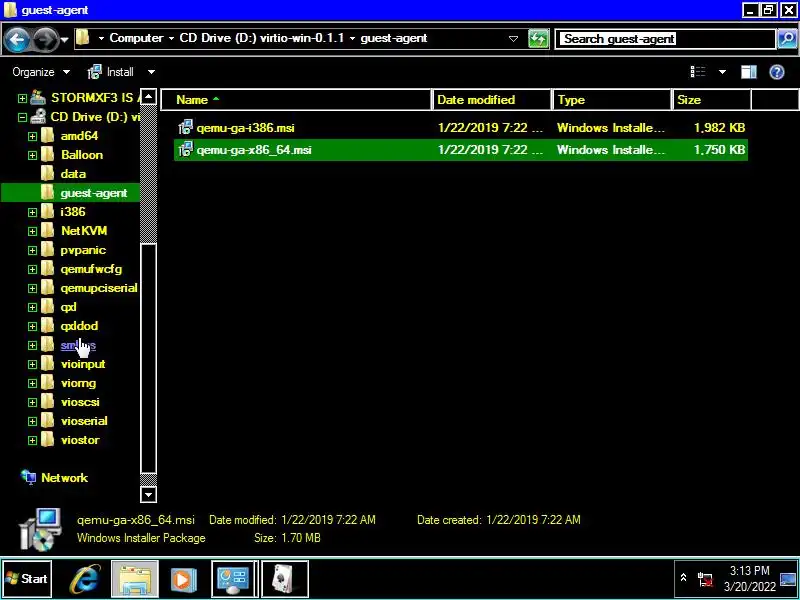Open recent pages dropdown beside Forward button
The width and height of the screenshot is (800, 600).
coord(64,39)
